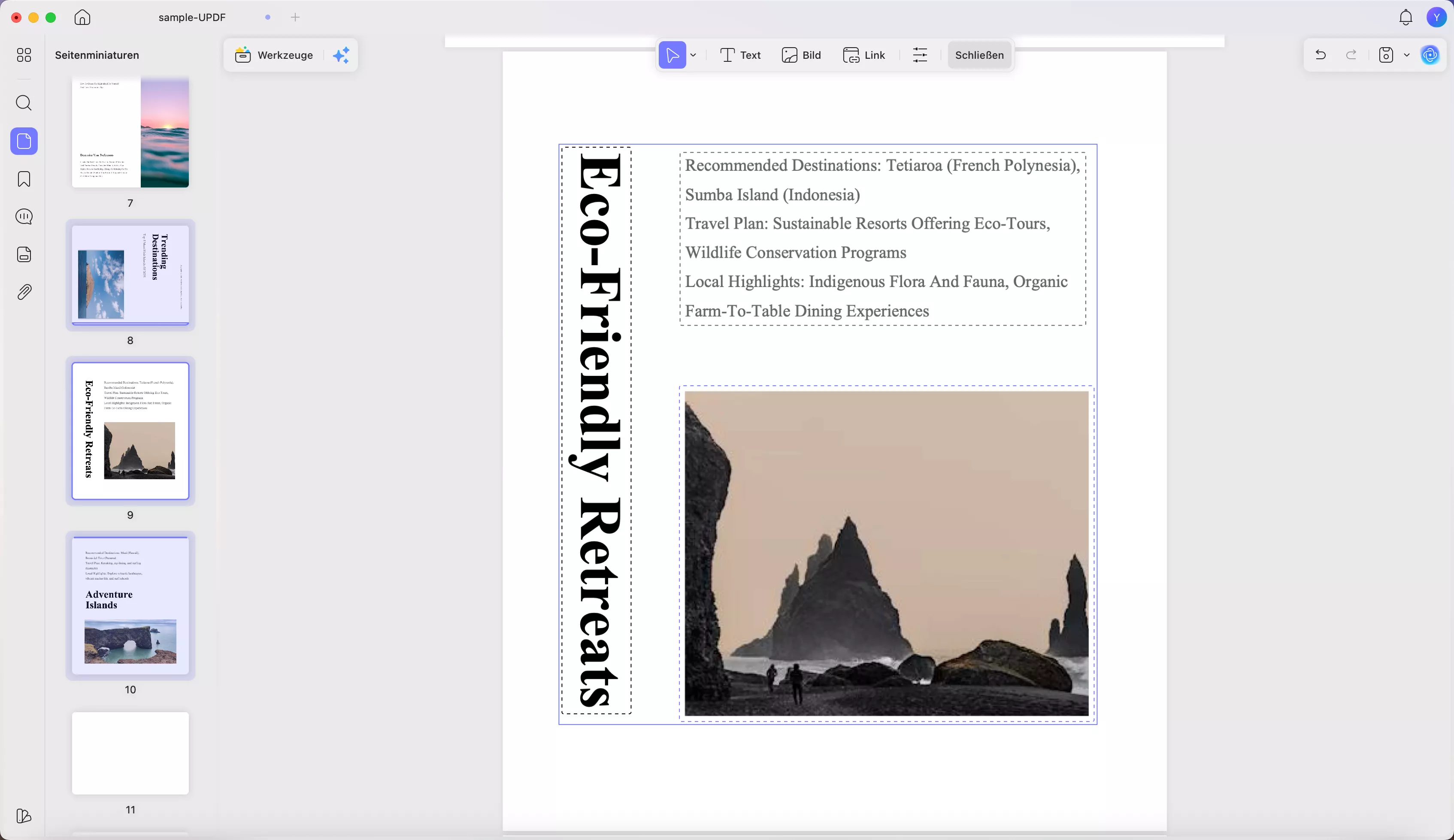Toggle the page thumbnails panel icon
Screen dimensions: 1454x840
click(24, 141)
